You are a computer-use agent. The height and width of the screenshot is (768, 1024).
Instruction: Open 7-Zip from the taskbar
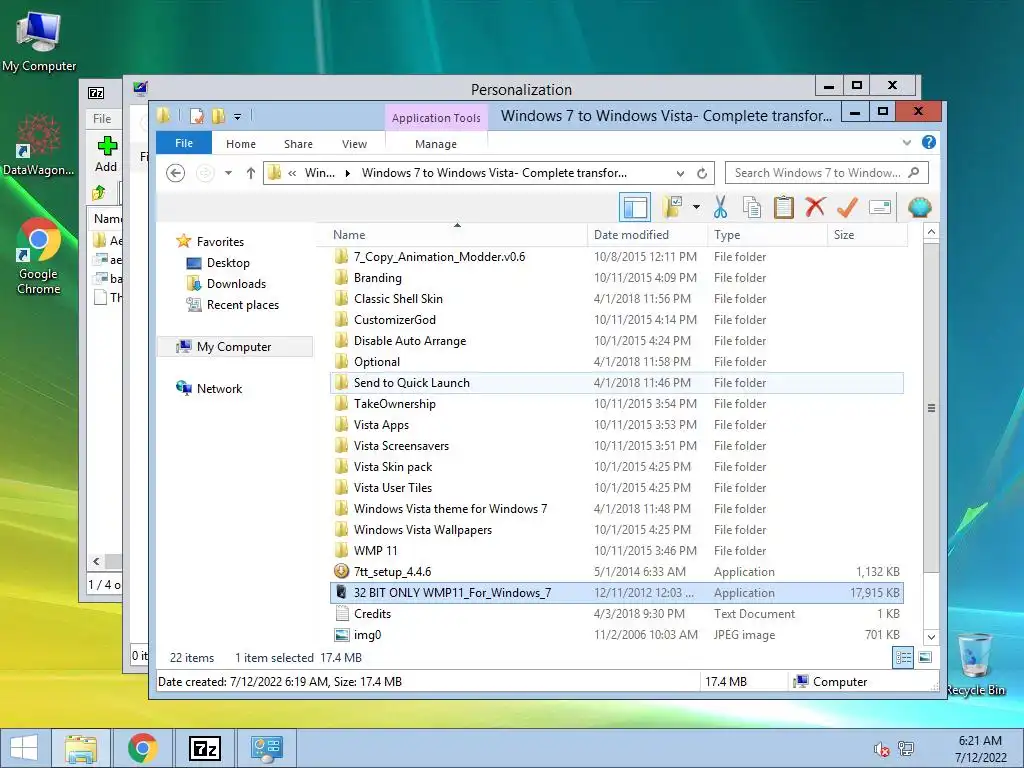[x=204, y=748]
